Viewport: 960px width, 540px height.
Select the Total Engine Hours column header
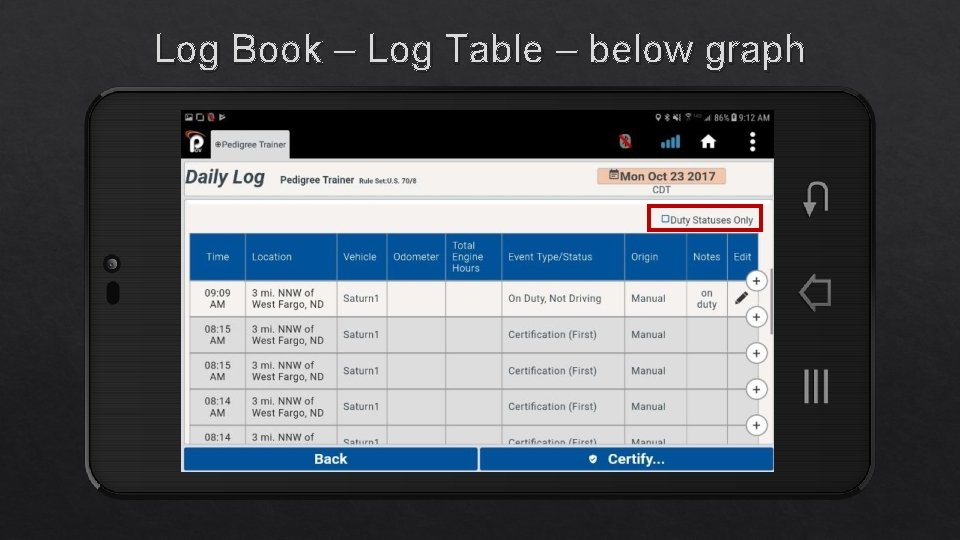point(473,257)
